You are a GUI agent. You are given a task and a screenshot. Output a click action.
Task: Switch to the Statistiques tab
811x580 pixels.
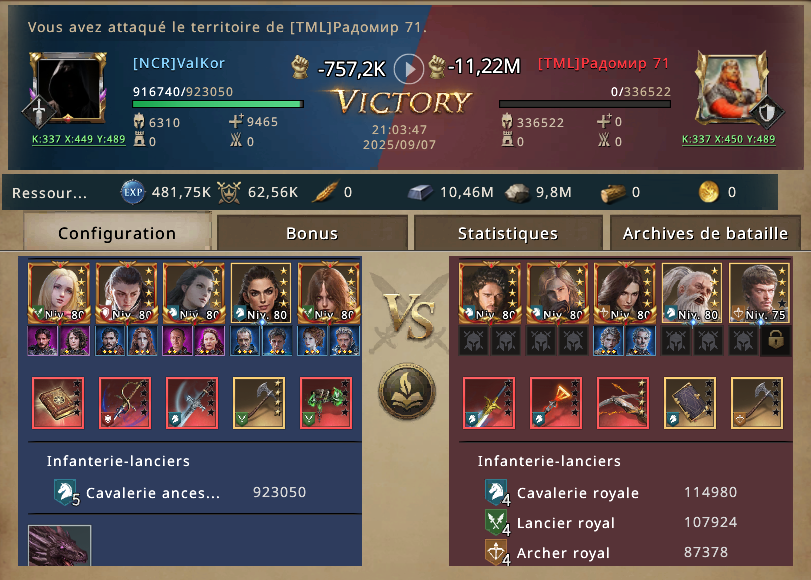(x=508, y=233)
